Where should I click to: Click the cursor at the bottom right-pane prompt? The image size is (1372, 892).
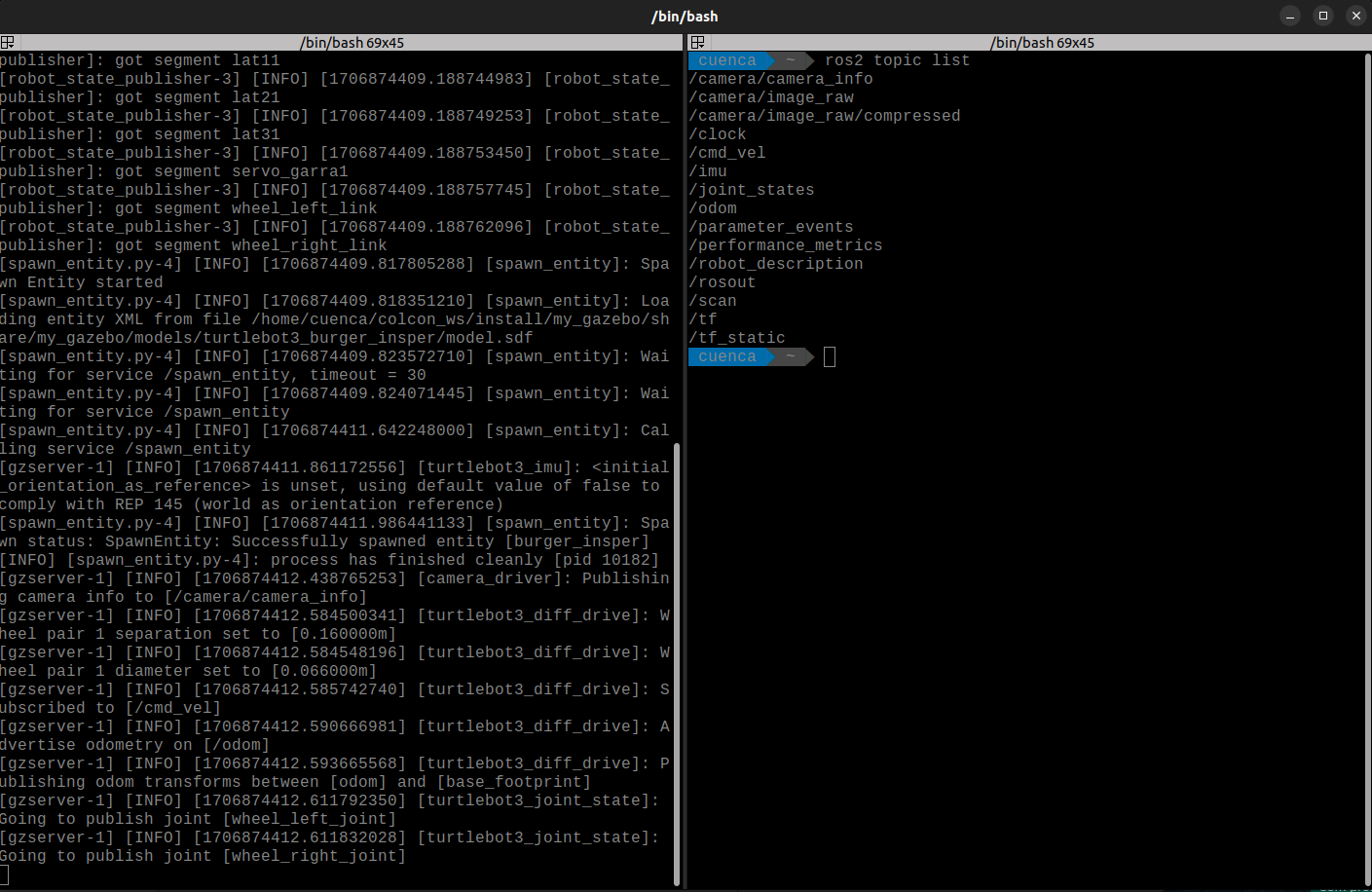pos(830,356)
